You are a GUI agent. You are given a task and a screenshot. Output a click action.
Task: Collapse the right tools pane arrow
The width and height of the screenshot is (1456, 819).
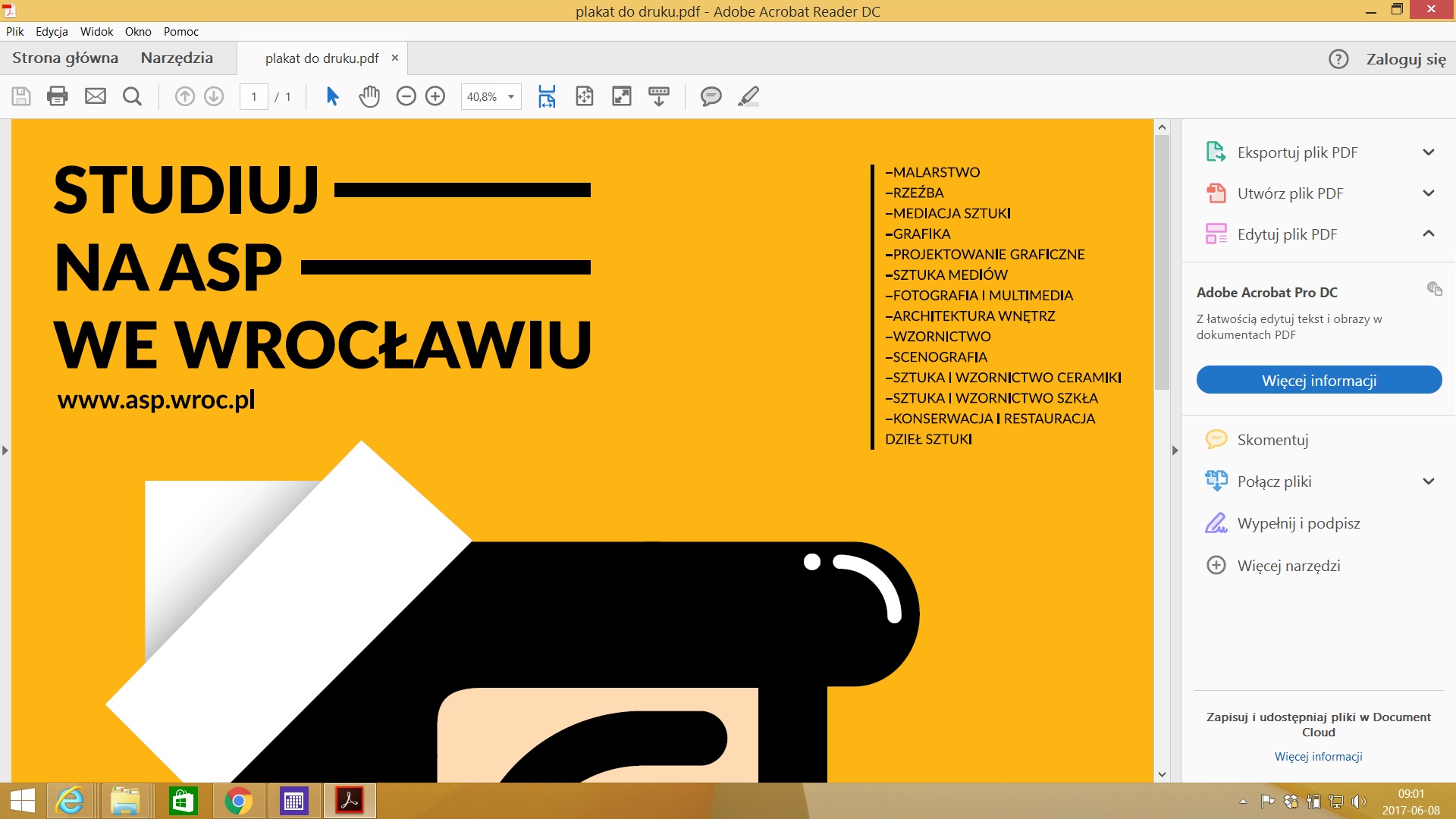1175,450
